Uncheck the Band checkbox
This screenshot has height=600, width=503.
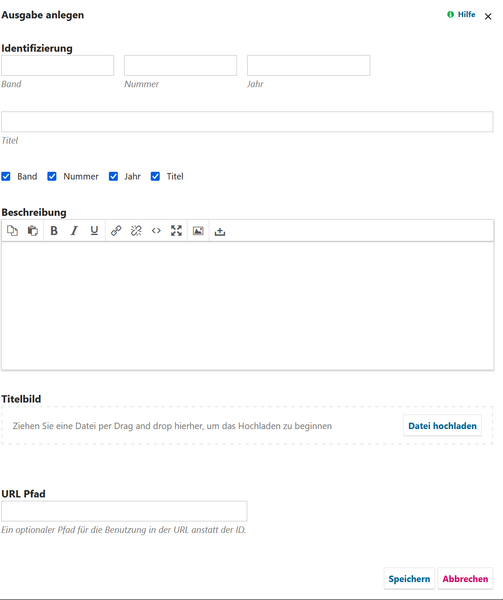(6, 176)
